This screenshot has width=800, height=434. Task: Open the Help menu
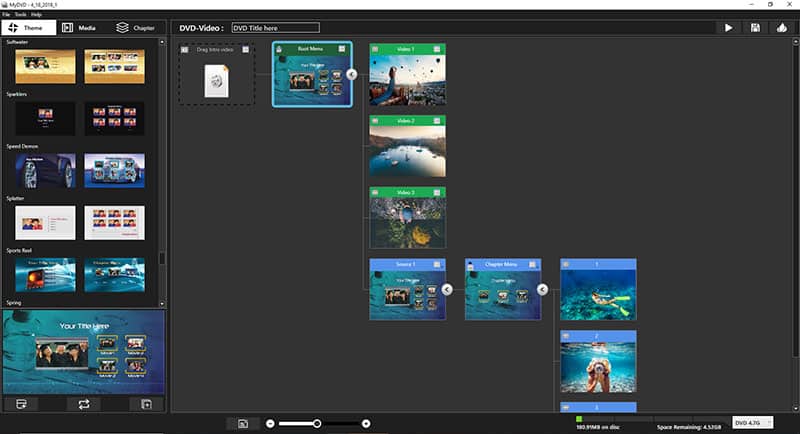click(x=36, y=14)
